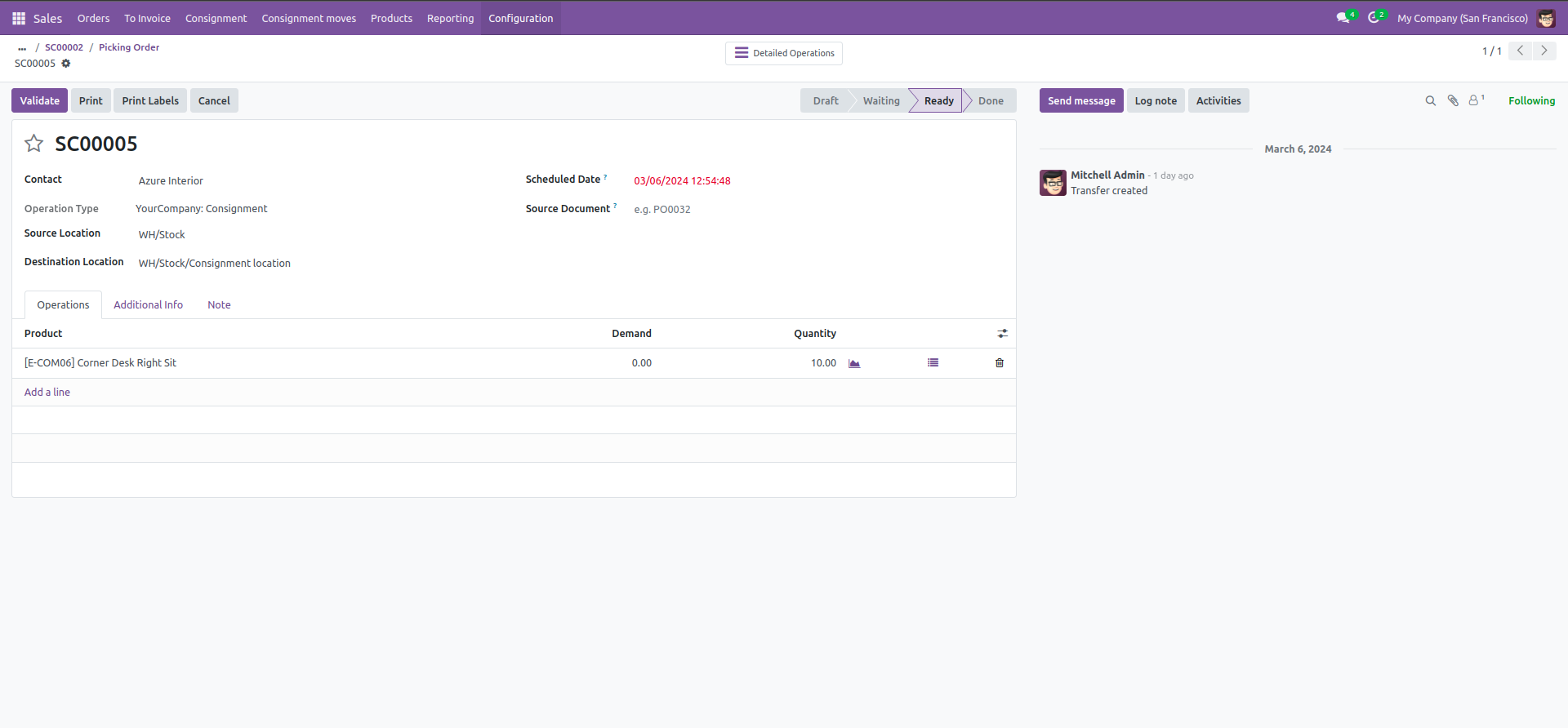Mark SC00005 as favorite with star
The height and width of the screenshot is (728, 1568).
tap(33, 144)
